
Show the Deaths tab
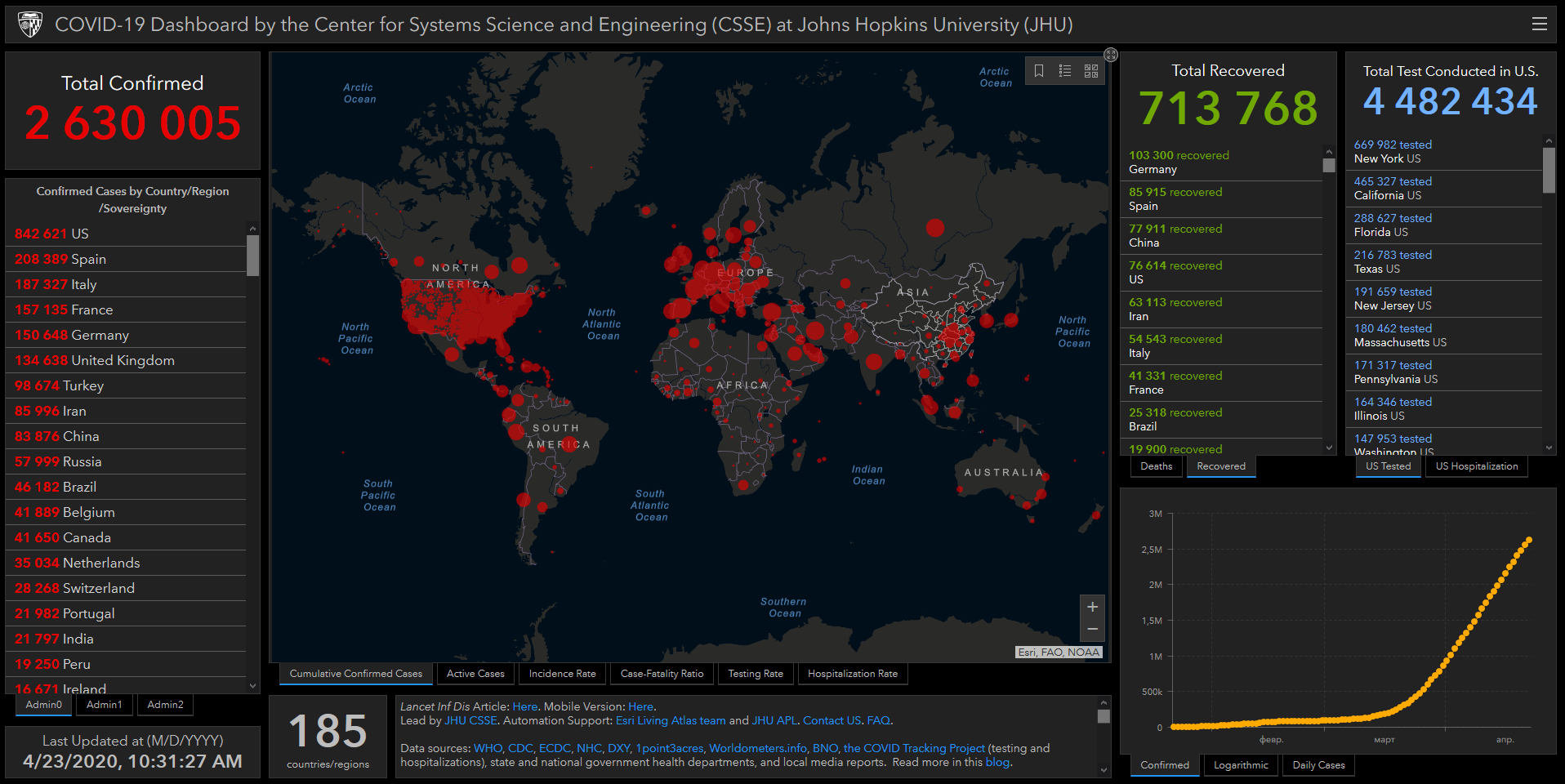tap(1157, 466)
